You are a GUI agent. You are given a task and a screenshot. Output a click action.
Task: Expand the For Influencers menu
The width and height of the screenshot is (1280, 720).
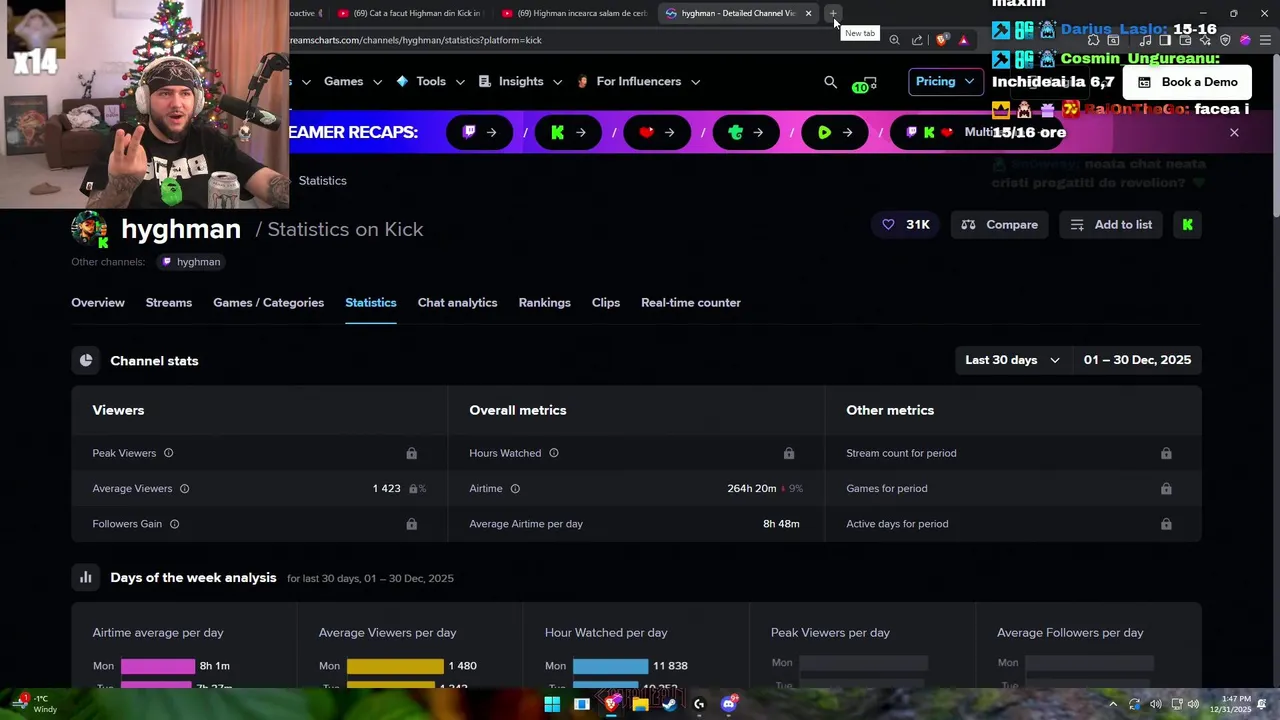click(x=639, y=82)
